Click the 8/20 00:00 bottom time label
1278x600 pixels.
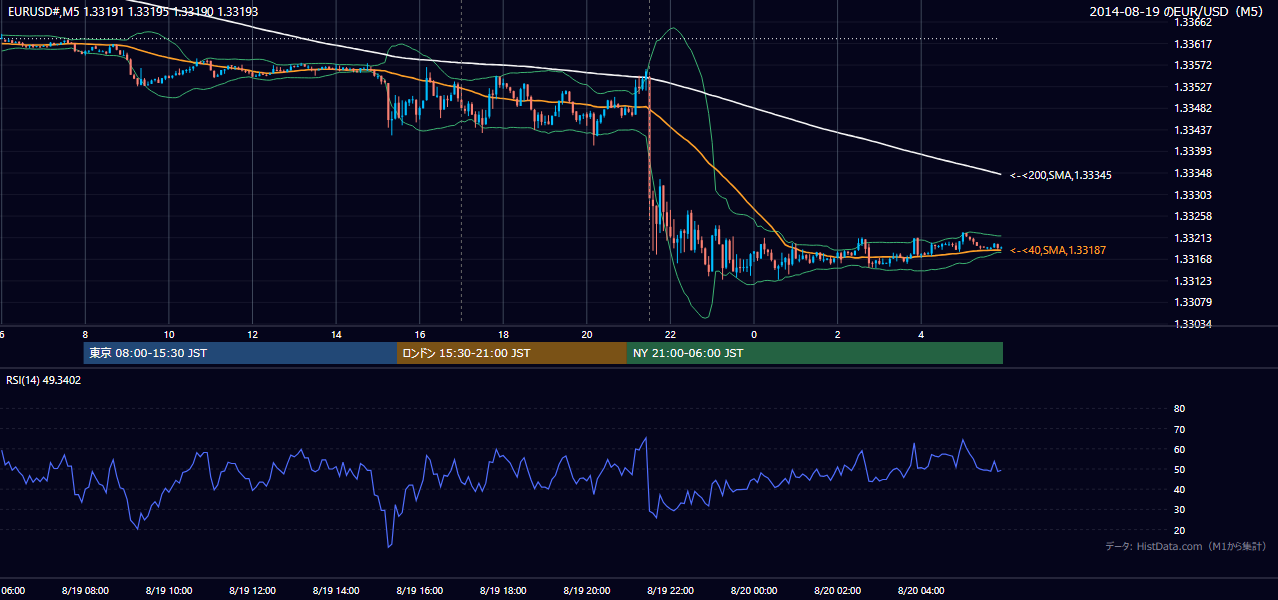[x=754, y=591]
